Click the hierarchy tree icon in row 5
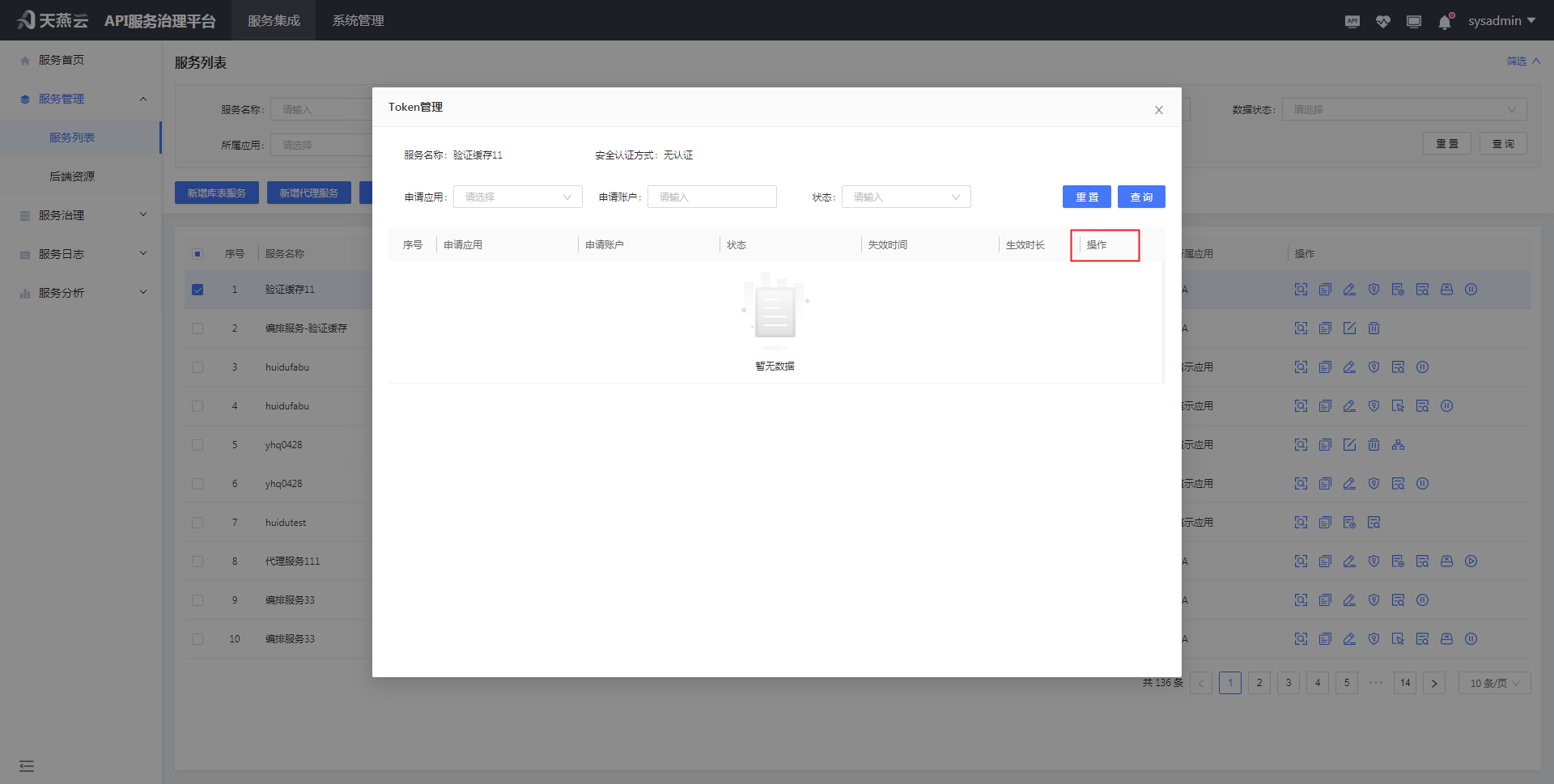The image size is (1554, 784). [1398, 445]
